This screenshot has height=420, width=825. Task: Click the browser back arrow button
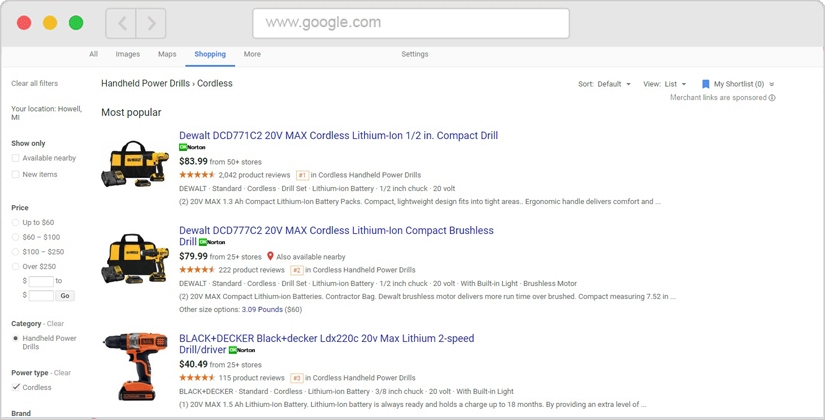tap(122, 23)
